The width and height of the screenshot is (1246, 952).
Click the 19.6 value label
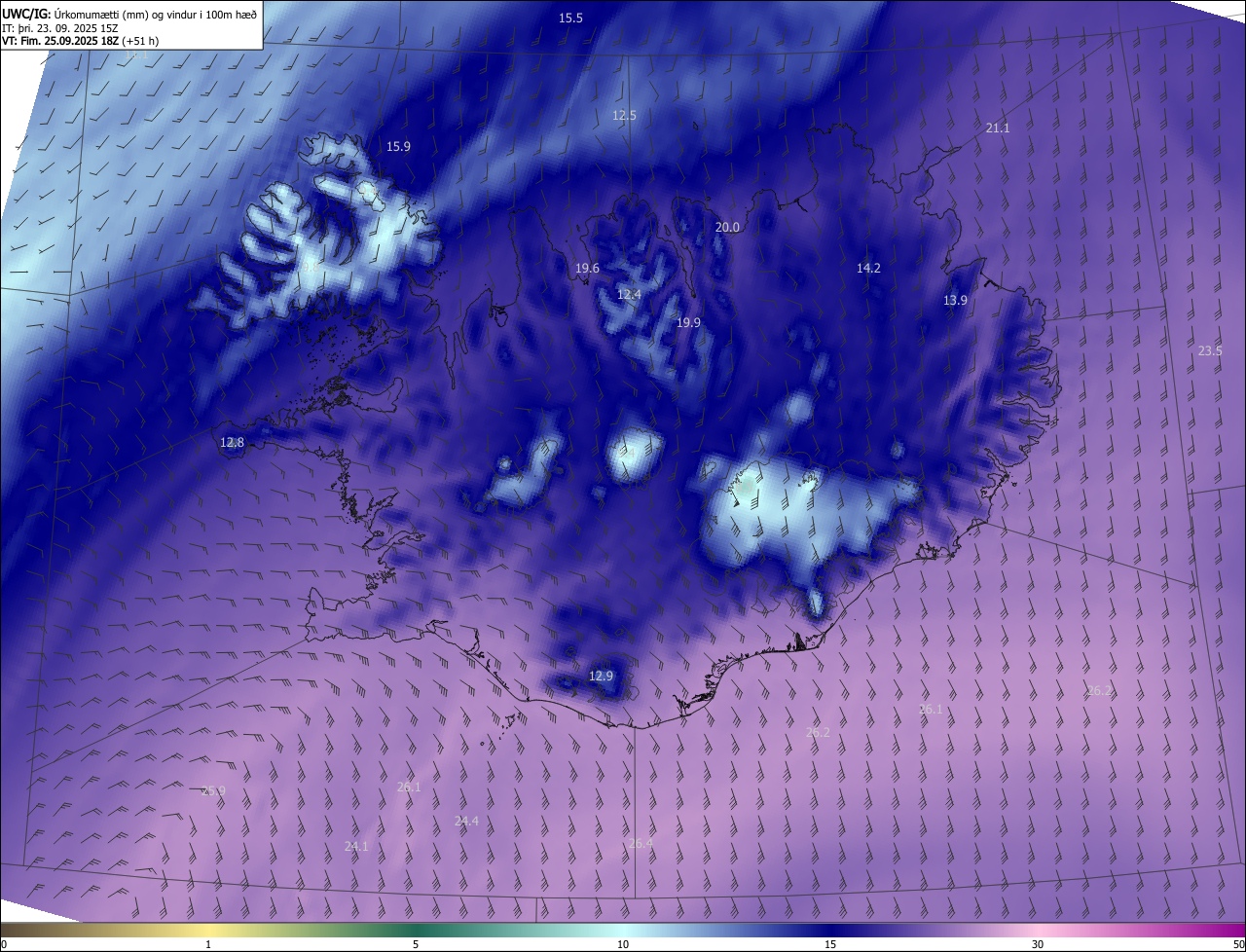(587, 269)
